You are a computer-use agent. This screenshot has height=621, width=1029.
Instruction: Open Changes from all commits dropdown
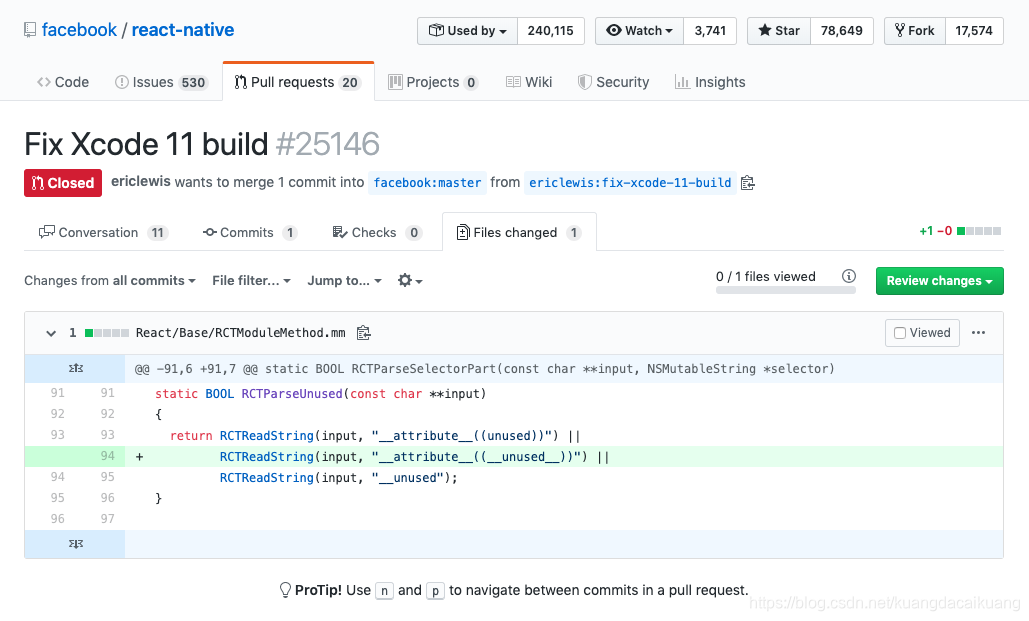point(110,280)
